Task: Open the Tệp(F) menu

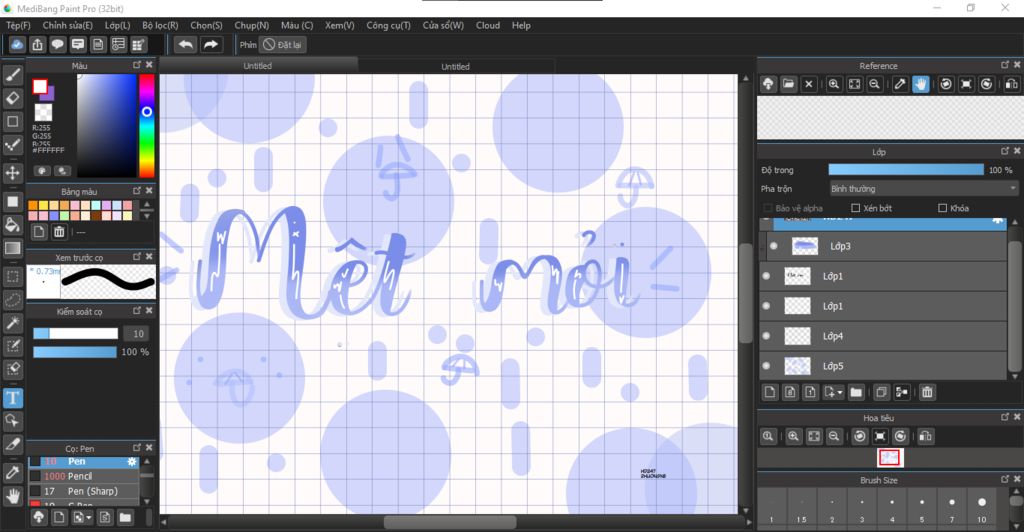Action: (x=18, y=25)
